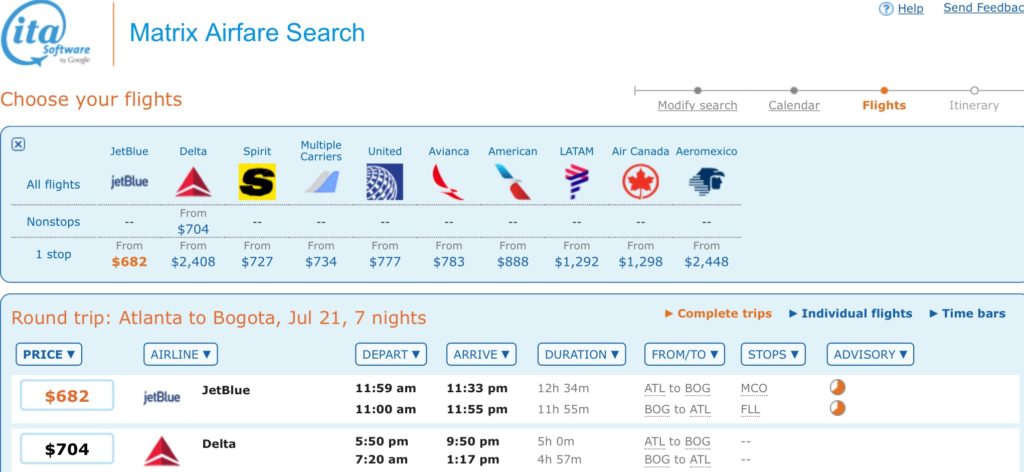Open the Send Feedback link
Image resolution: width=1024 pixels, height=472 pixels.
(983, 8)
